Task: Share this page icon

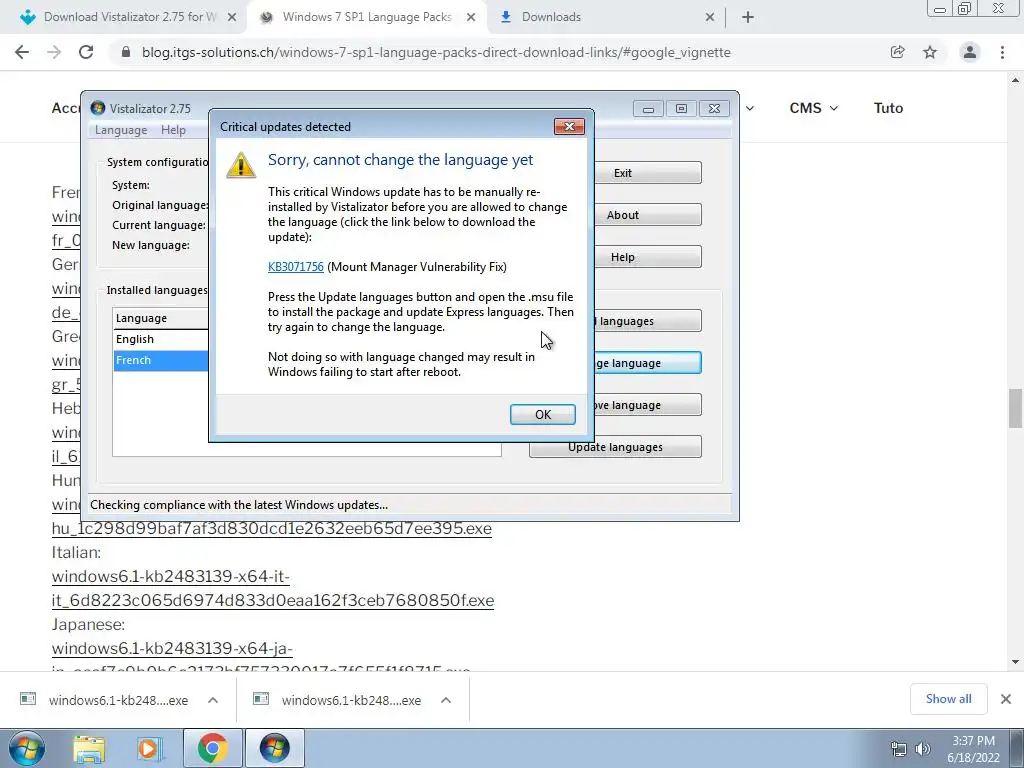Action: 897,52
